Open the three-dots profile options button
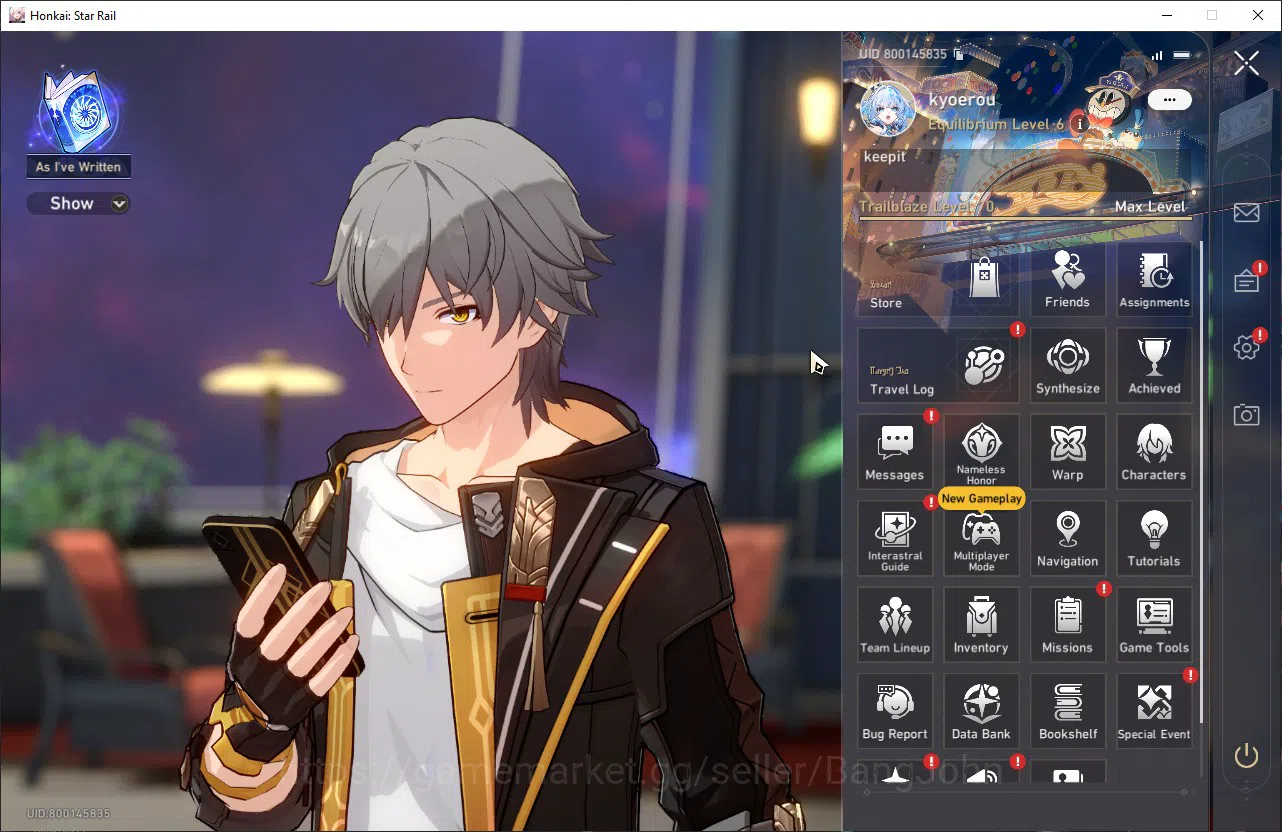 tap(1169, 100)
